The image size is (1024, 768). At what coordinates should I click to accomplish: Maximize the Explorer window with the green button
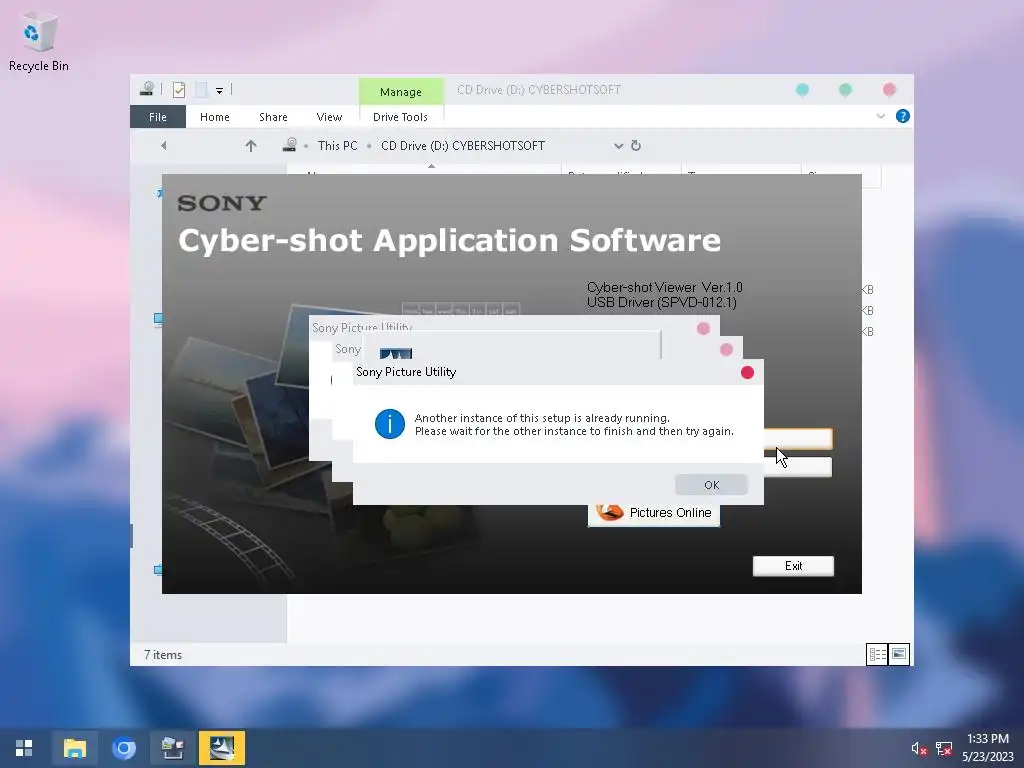coord(846,89)
